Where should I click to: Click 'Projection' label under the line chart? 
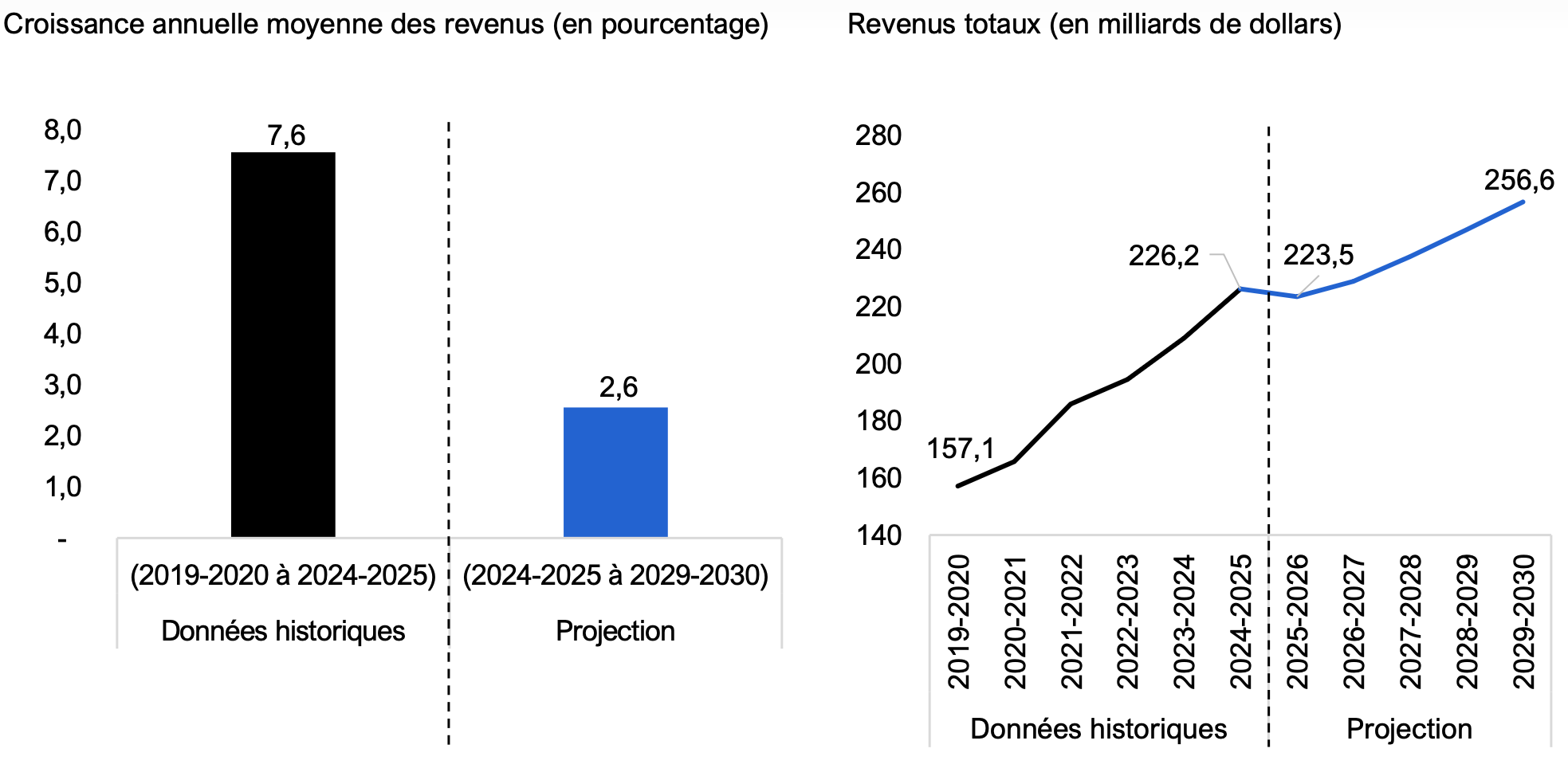[x=1409, y=729]
